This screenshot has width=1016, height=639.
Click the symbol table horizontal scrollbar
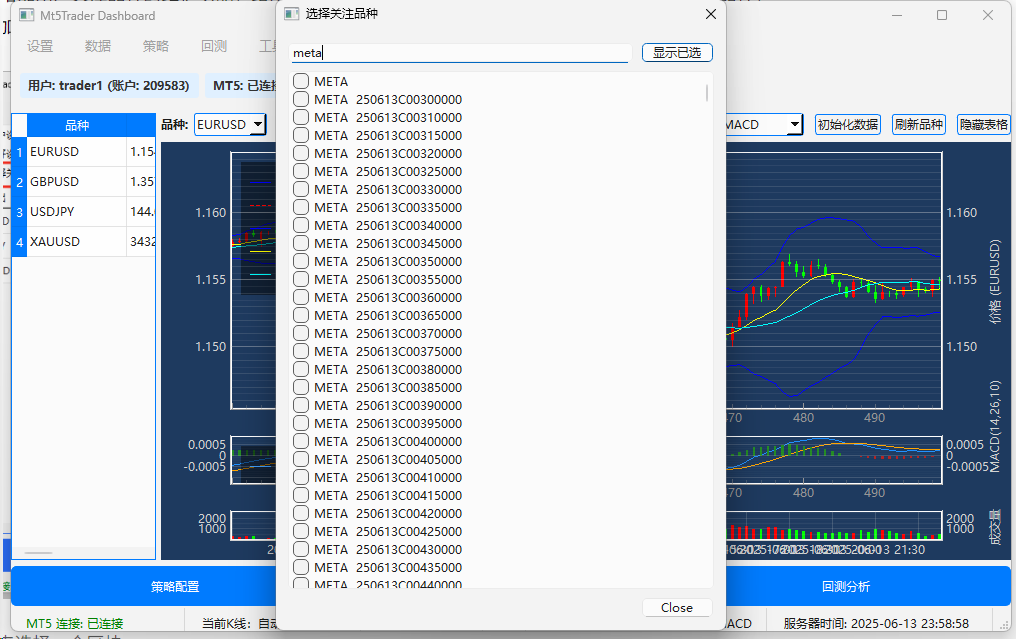(x=39, y=553)
